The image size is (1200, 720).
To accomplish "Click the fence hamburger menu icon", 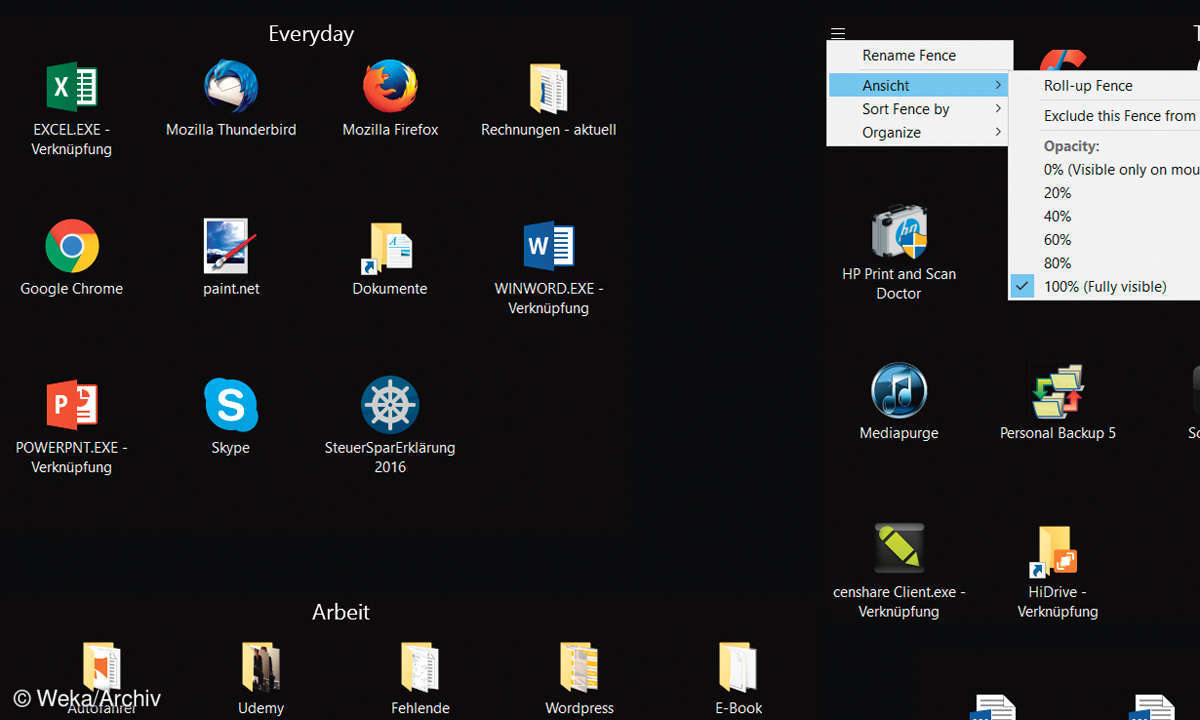I will [838, 33].
